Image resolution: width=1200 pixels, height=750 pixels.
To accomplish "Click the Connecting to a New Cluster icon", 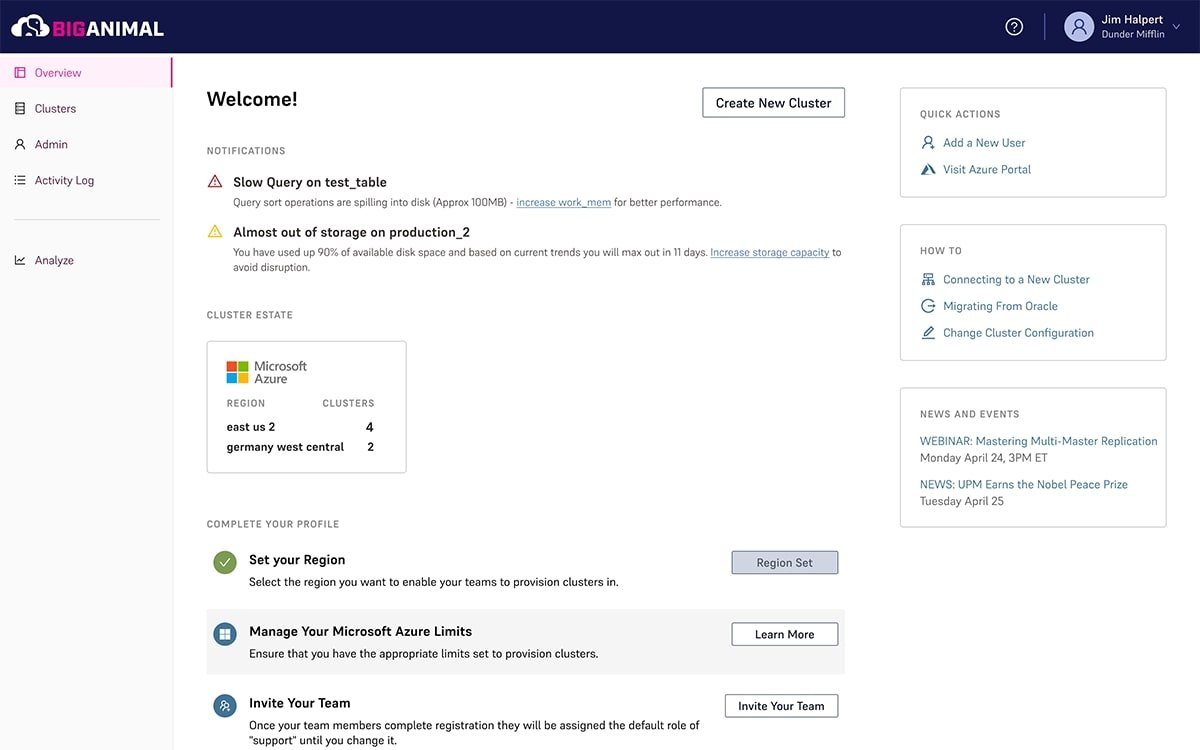I will coord(928,279).
